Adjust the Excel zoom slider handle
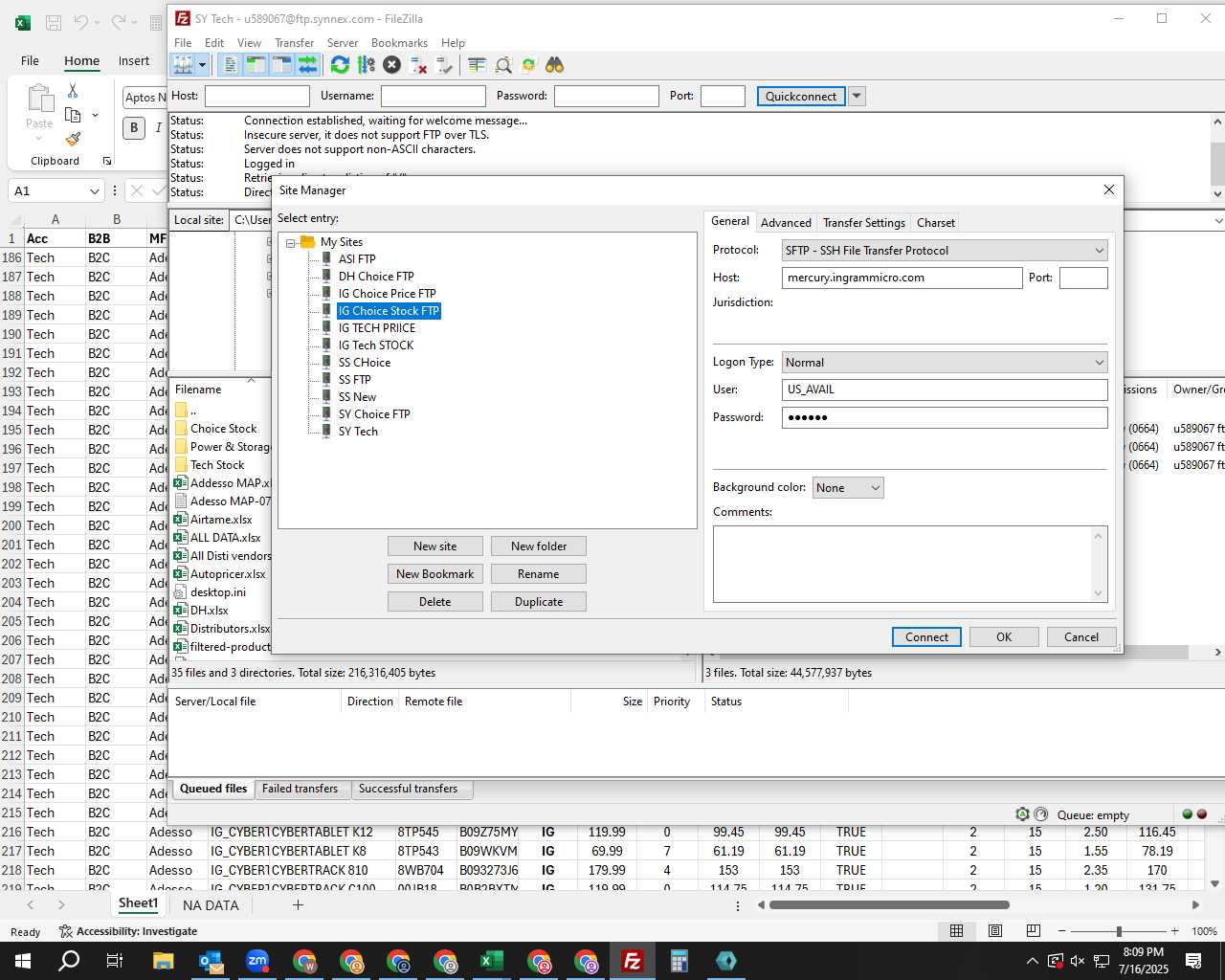1225x980 pixels. tap(1119, 931)
